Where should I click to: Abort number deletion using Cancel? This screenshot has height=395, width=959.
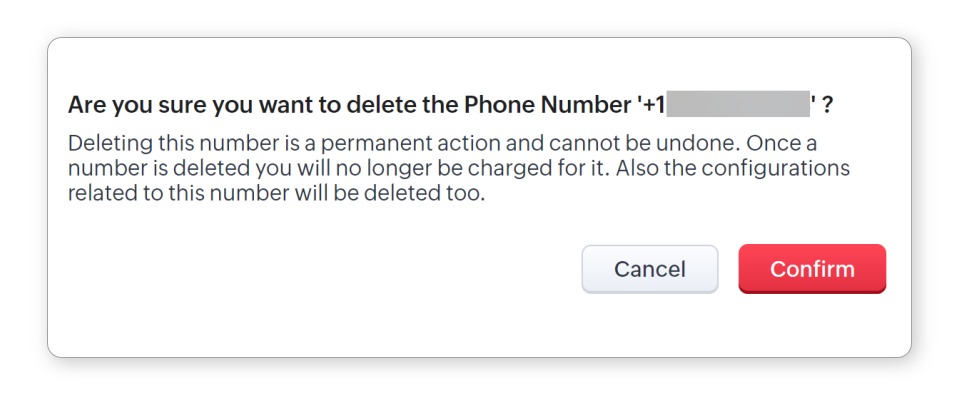[x=650, y=269]
